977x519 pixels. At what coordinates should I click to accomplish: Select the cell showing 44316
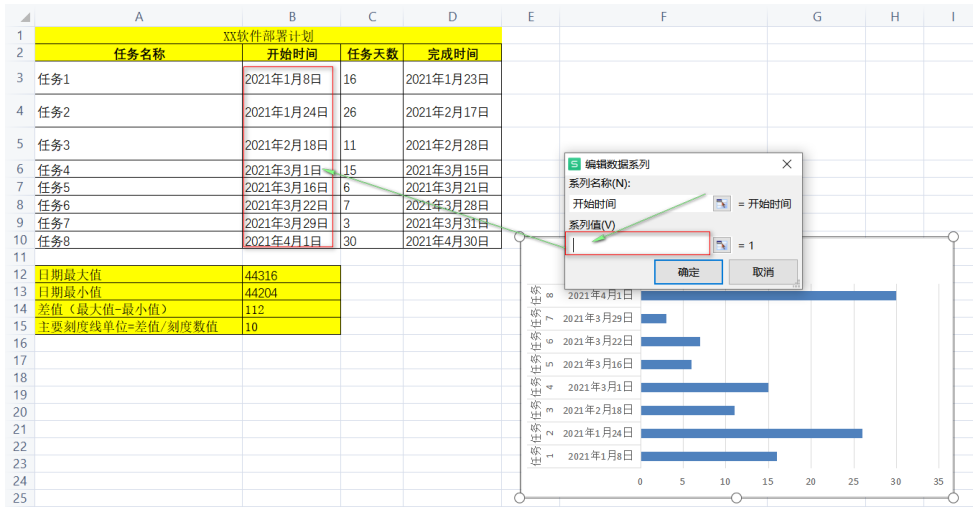click(x=291, y=274)
